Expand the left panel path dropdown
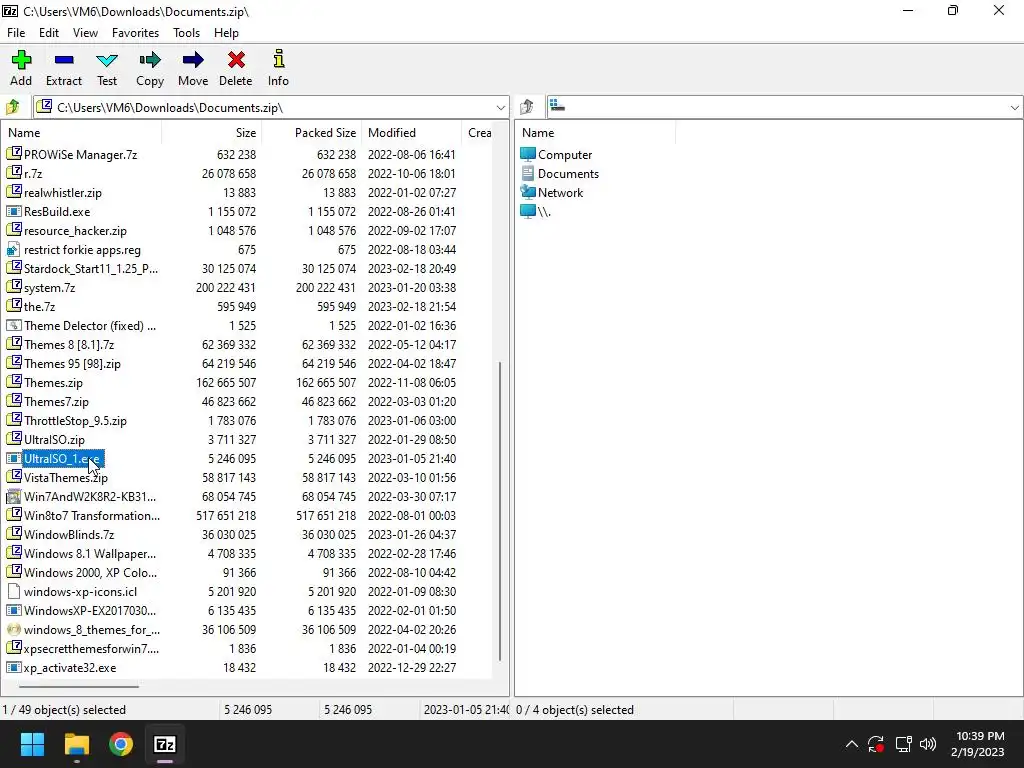The height and width of the screenshot is (768, 1024). [500, 108]
